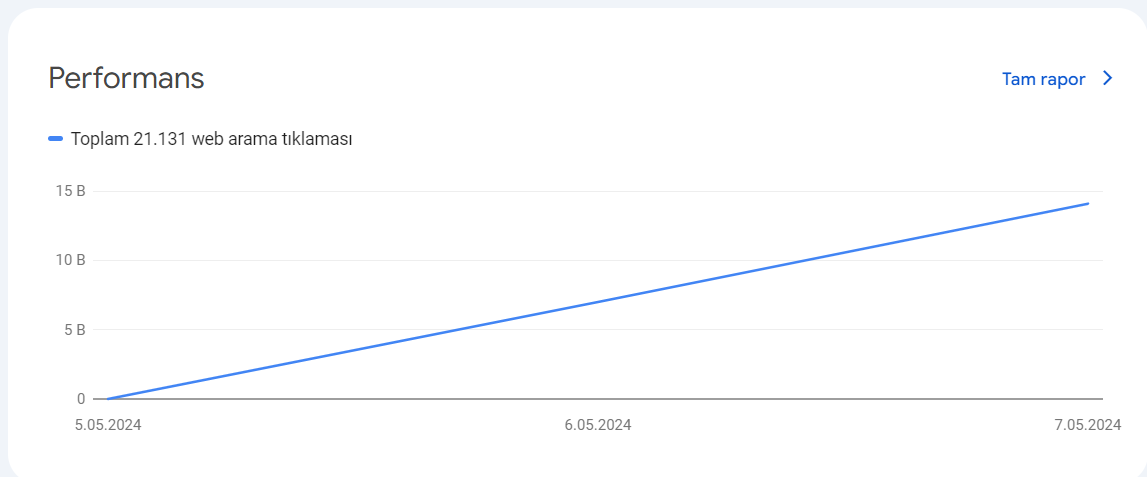Click the 15 B horizontal gridline
The image size is (1147, 477).
pos(598,192)
